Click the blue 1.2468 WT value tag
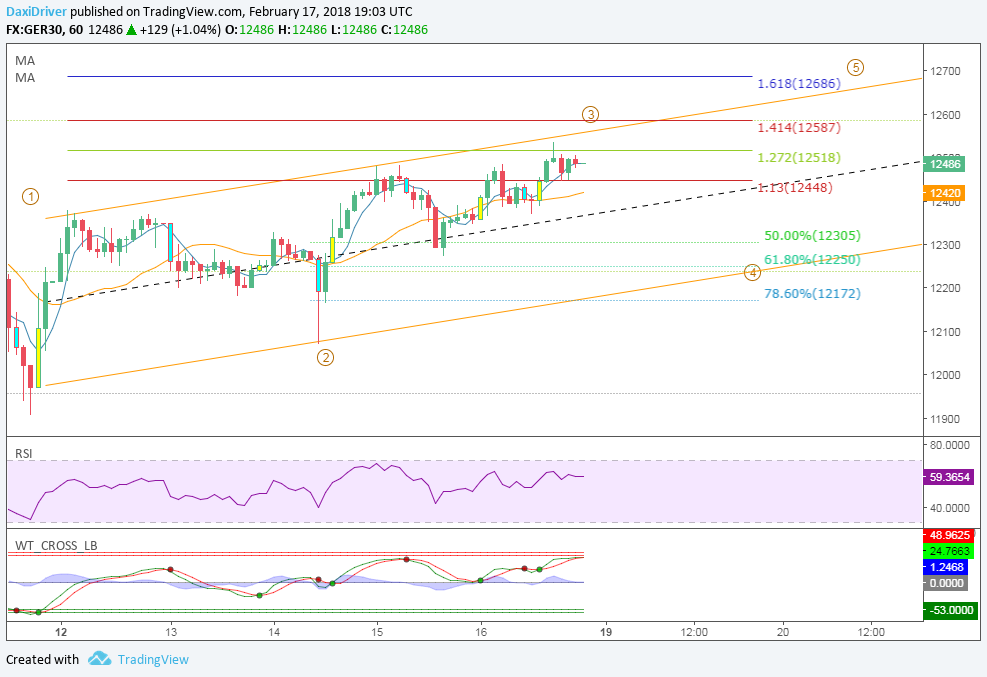The width and height of the screenshot is (987, 677). coord(945,567)
